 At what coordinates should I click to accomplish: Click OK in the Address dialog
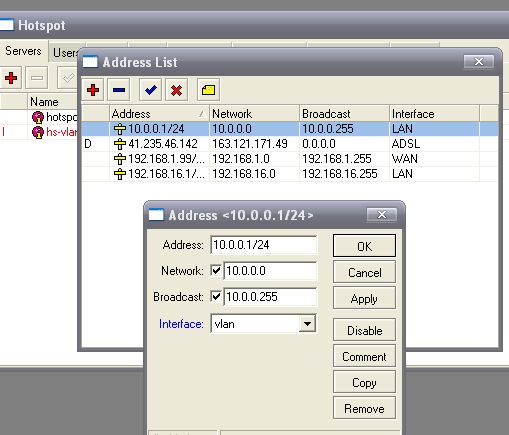pyautogui.click(x=364, y=246)
